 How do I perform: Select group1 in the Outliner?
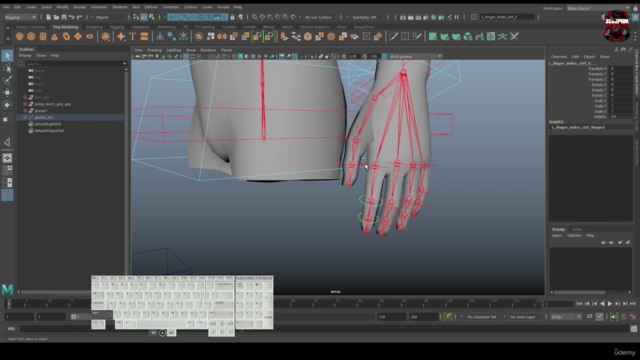click(x=41, y=111)
